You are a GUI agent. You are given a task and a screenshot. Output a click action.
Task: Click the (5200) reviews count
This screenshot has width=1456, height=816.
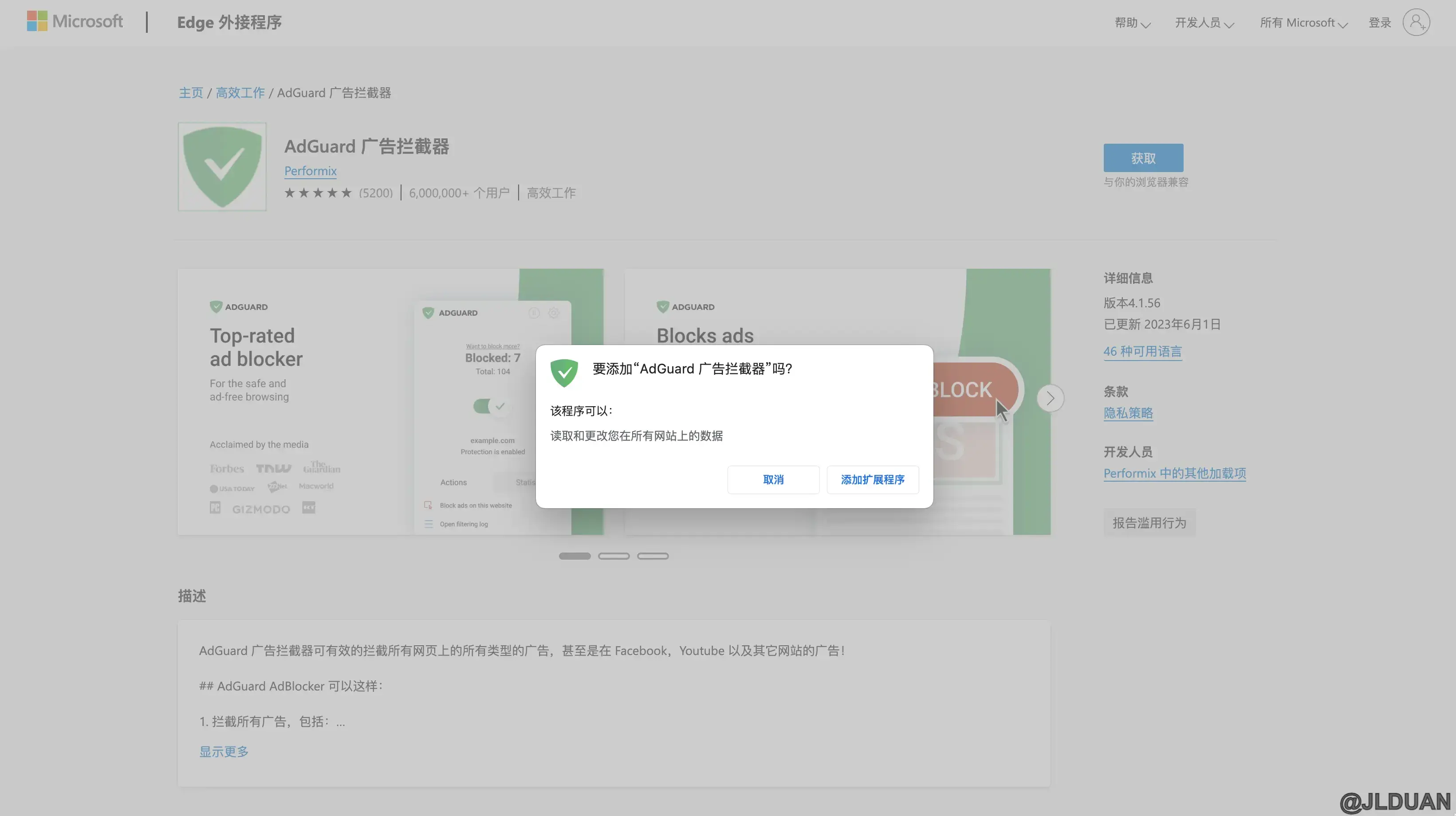376,193
